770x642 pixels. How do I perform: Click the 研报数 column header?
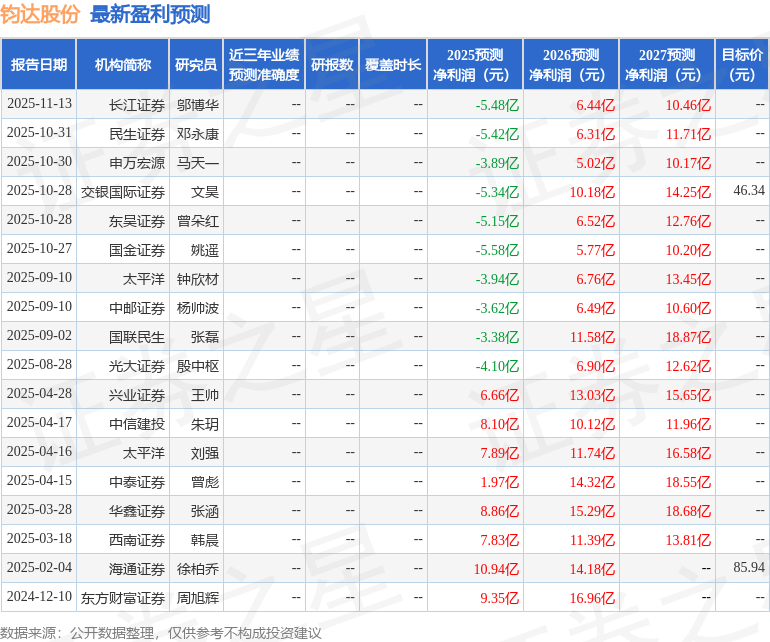(332, 65)
